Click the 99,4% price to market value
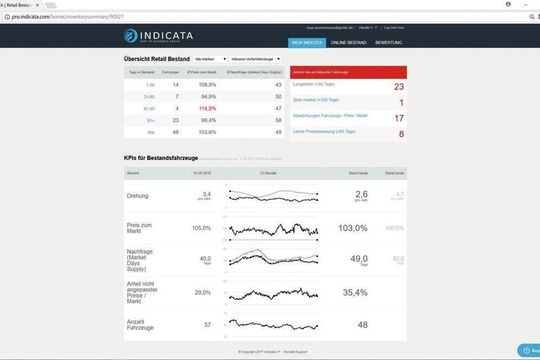 (209, 120)
